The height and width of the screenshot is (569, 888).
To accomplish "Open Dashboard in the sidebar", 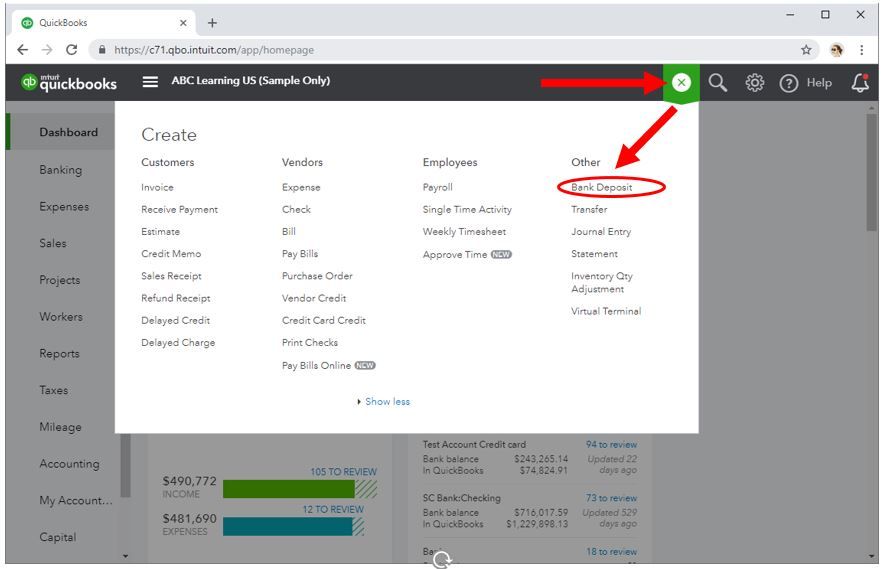I will (69, 132).
